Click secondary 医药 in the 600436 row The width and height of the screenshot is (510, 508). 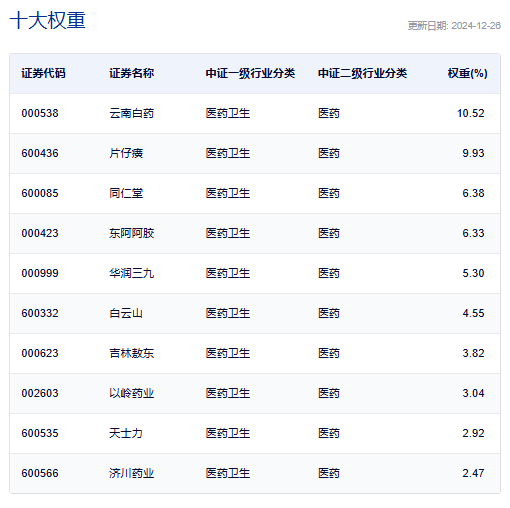(x=329, y=153)
